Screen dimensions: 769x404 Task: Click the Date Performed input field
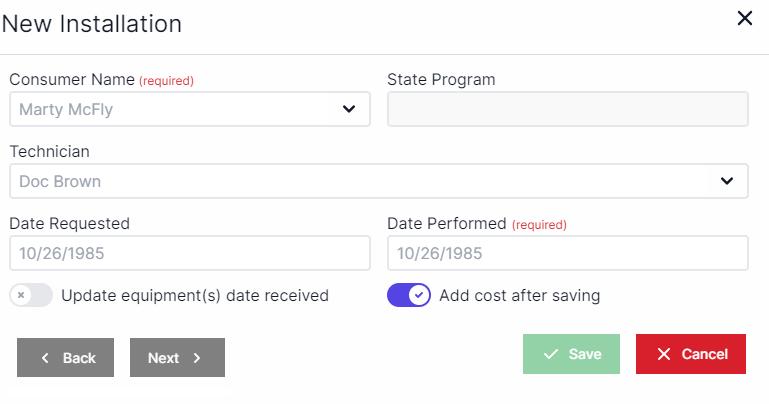(567, 253)
